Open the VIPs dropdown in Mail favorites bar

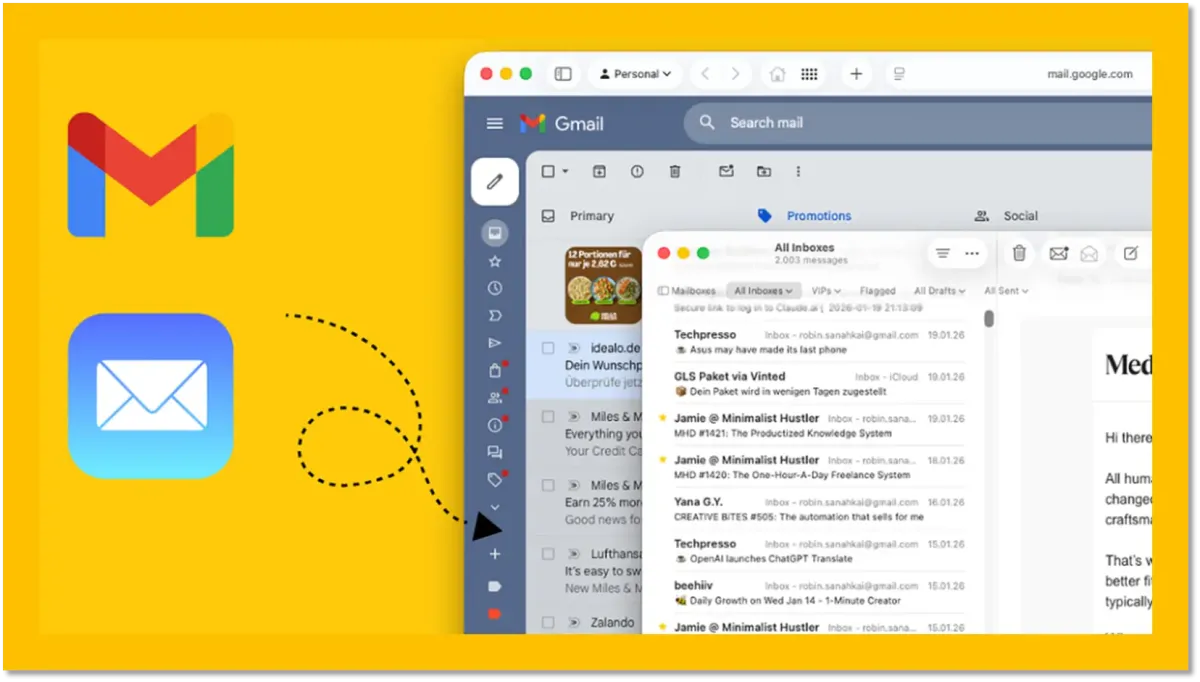click(826, 291)
